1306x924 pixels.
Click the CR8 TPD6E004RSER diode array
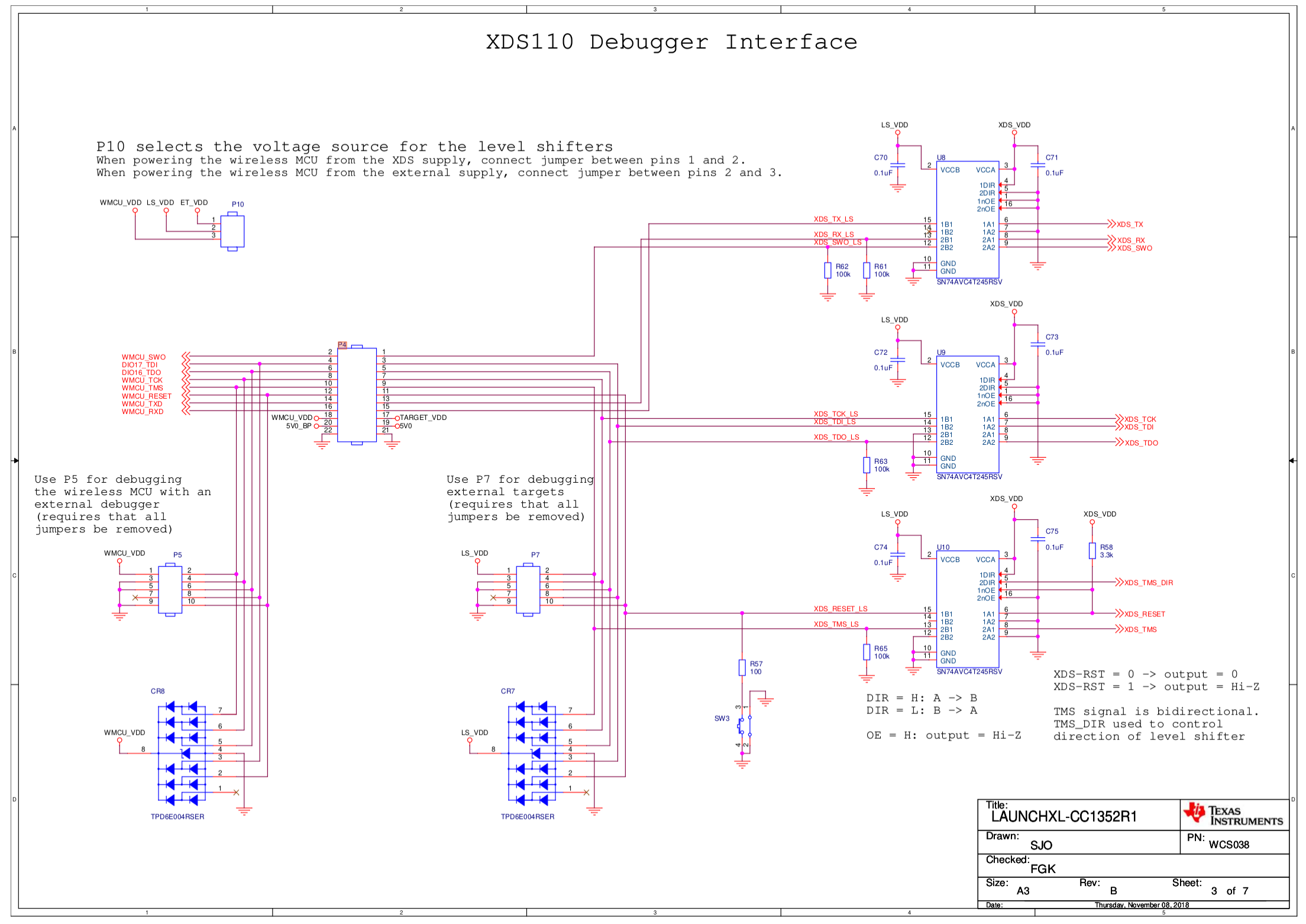182,753
